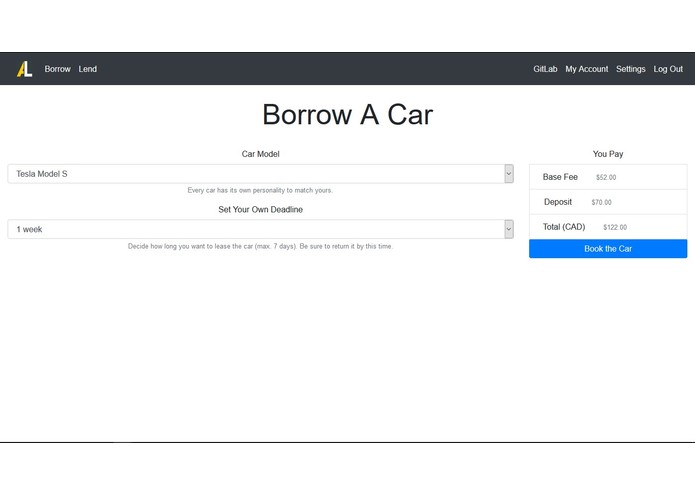695x494 pixels.
Task: Go to My Account
Action: pos(586,69)
